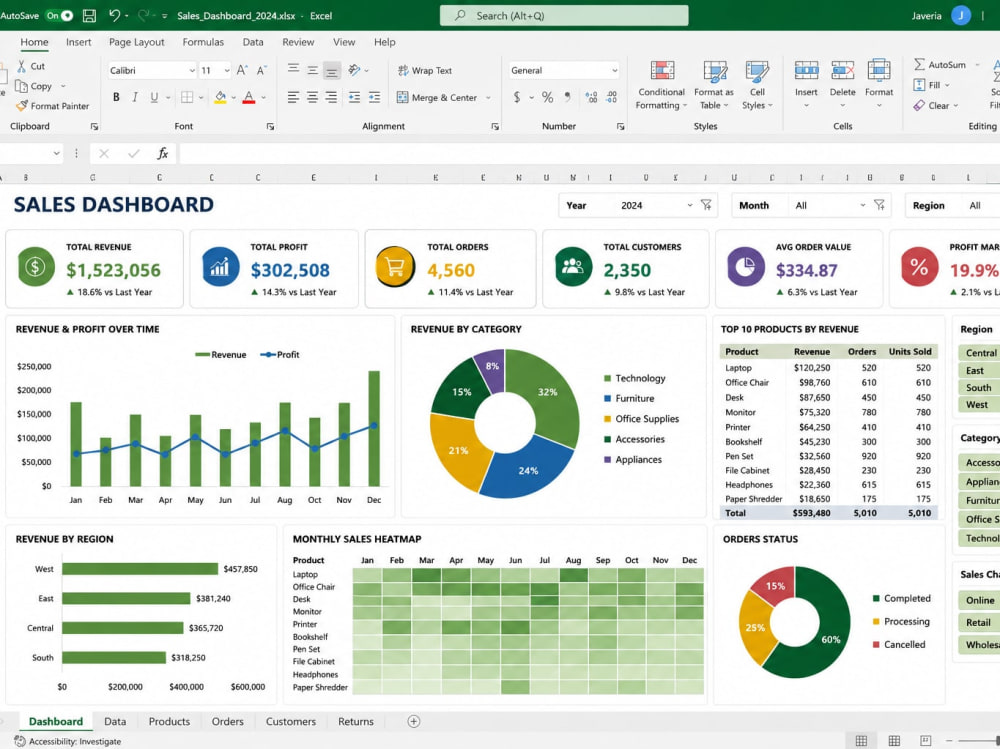Image resolution: width=1000 pixels, height=749 pixels.
Task: Toggle Align Left
Action: pyautogui.click(x=293, y=97)
